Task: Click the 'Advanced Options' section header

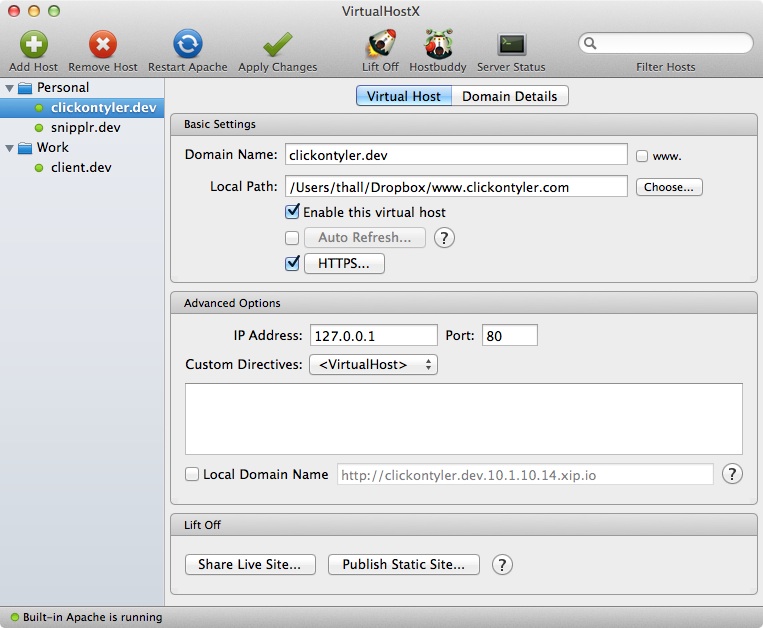Action: tap(464, 303)
